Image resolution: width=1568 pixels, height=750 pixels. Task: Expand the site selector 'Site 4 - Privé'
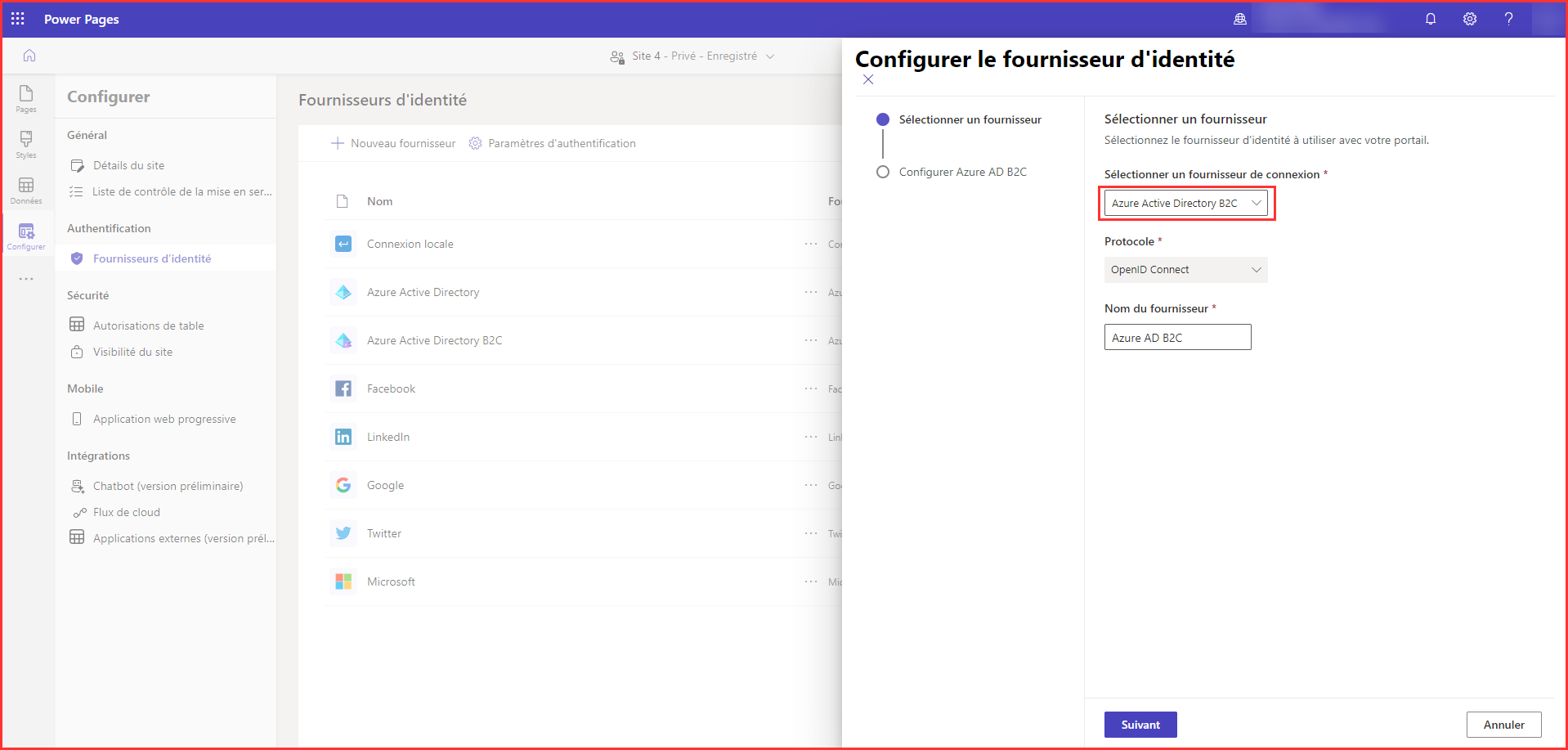pos(692,56)
